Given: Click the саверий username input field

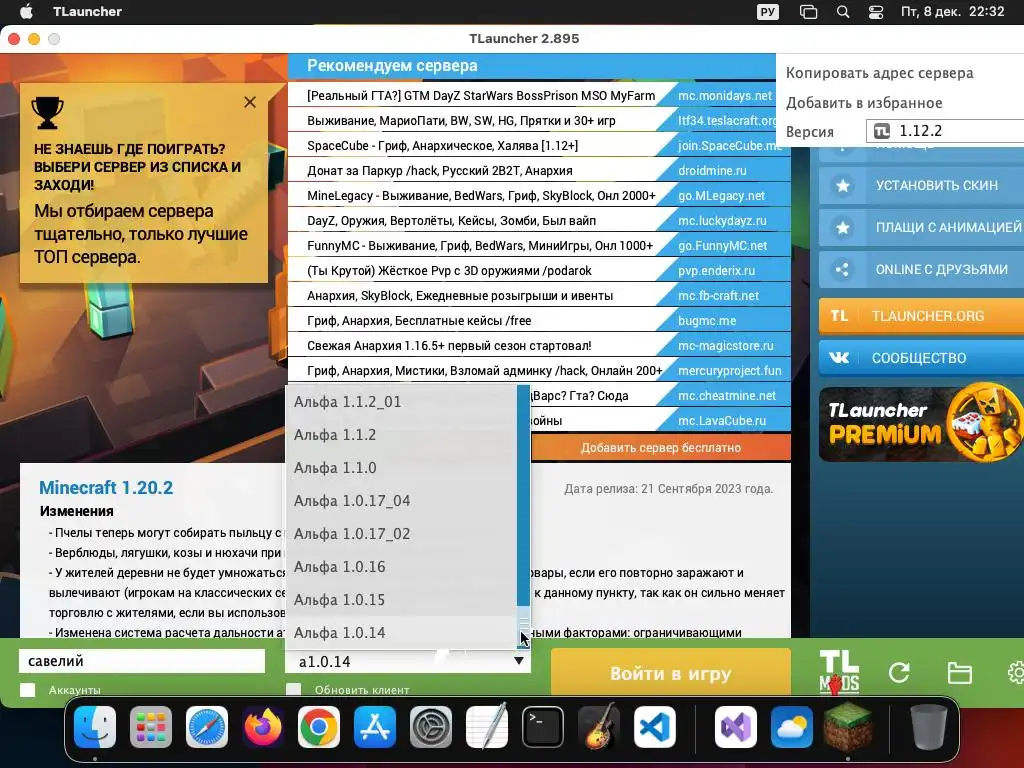Looking at the screenshot, I should click(x=142, y=661).
